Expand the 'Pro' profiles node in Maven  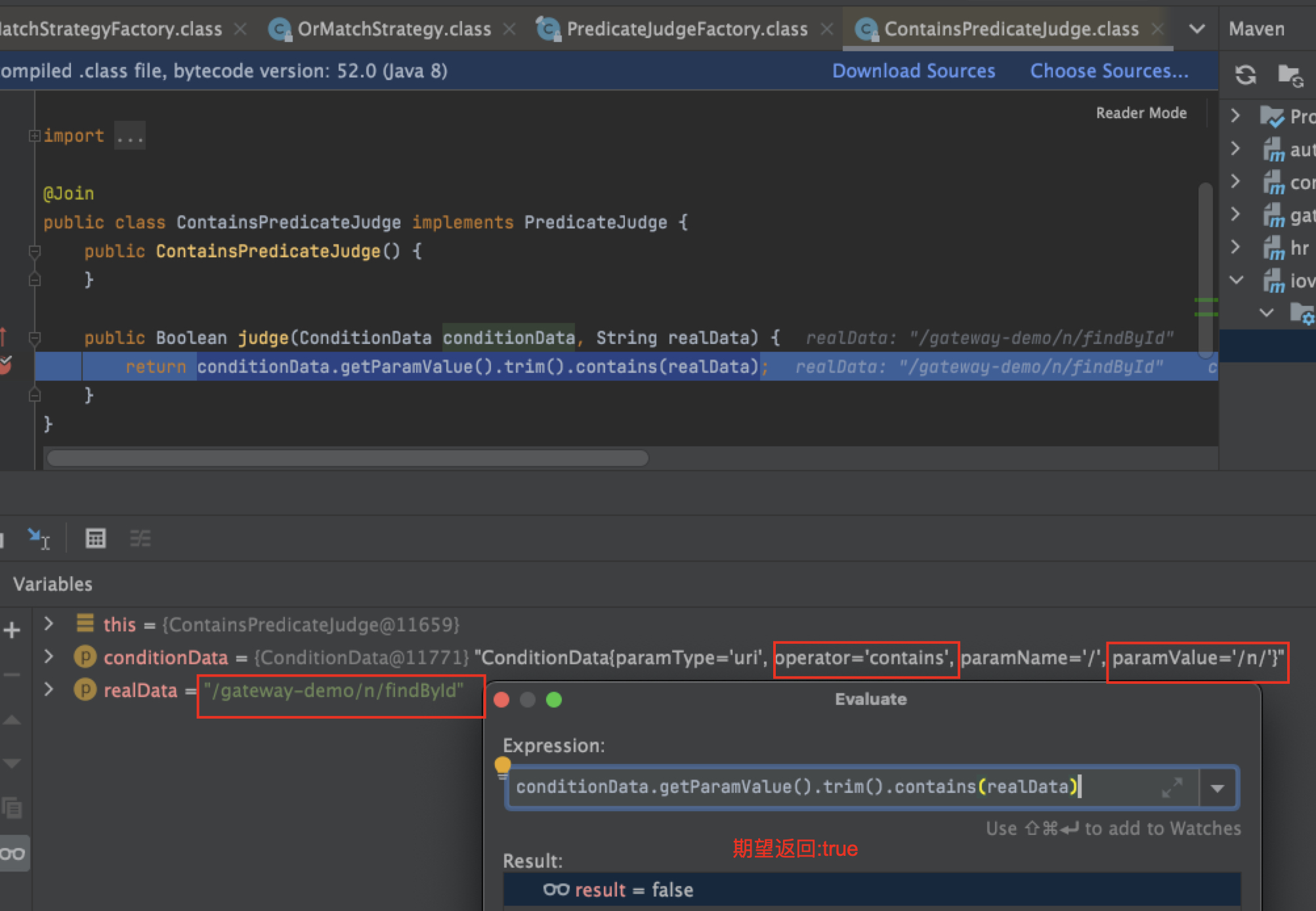coord(1235,116)
